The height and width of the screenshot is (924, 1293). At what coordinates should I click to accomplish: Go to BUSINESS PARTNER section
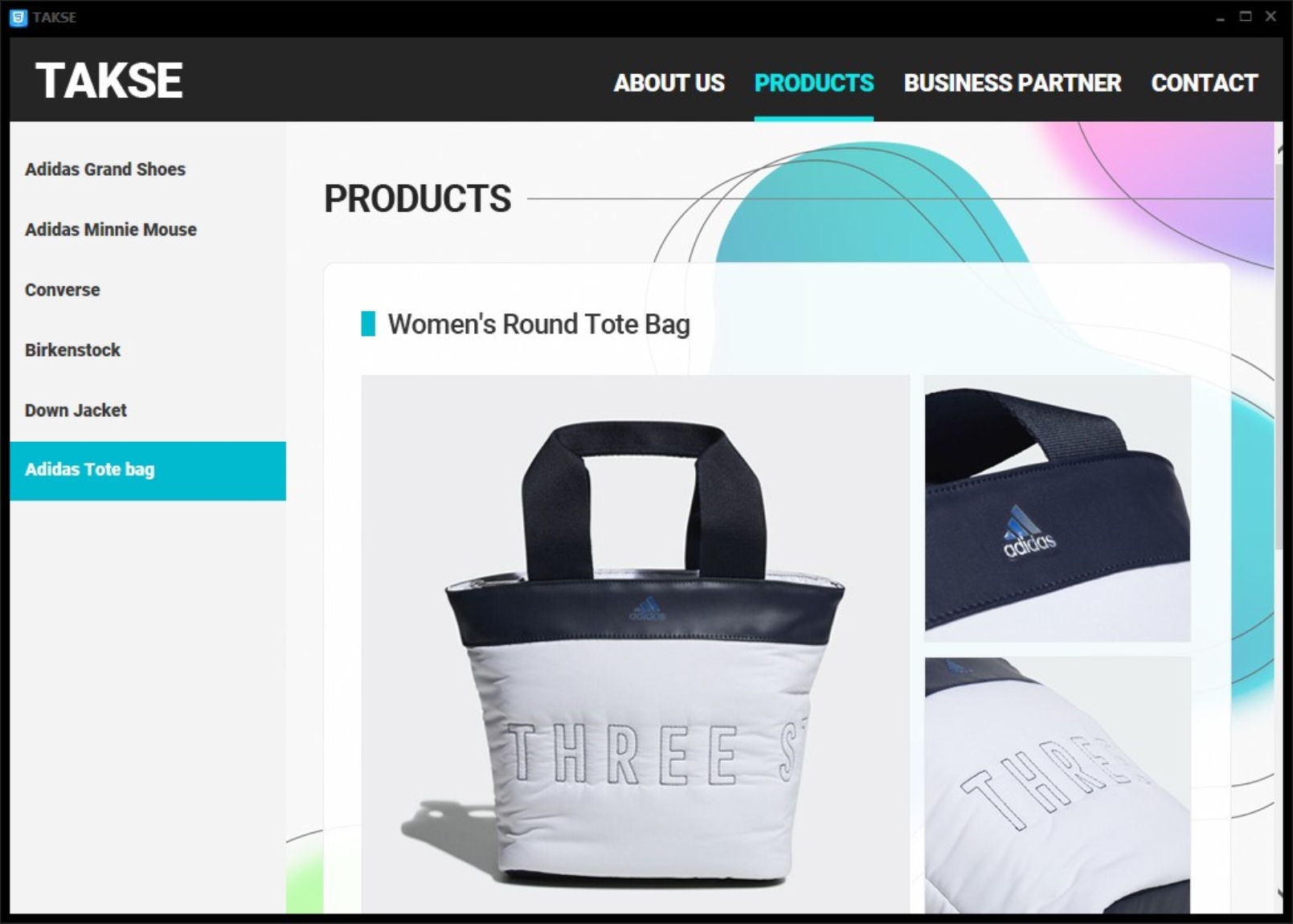tap(1012, 83)
